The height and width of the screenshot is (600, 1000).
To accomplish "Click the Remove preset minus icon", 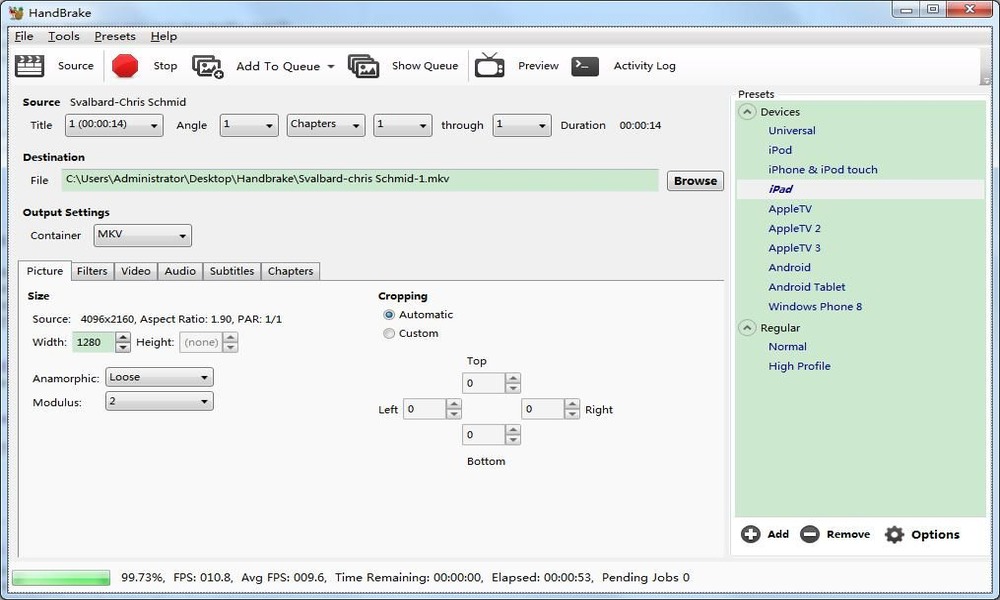I will (810, 534).
